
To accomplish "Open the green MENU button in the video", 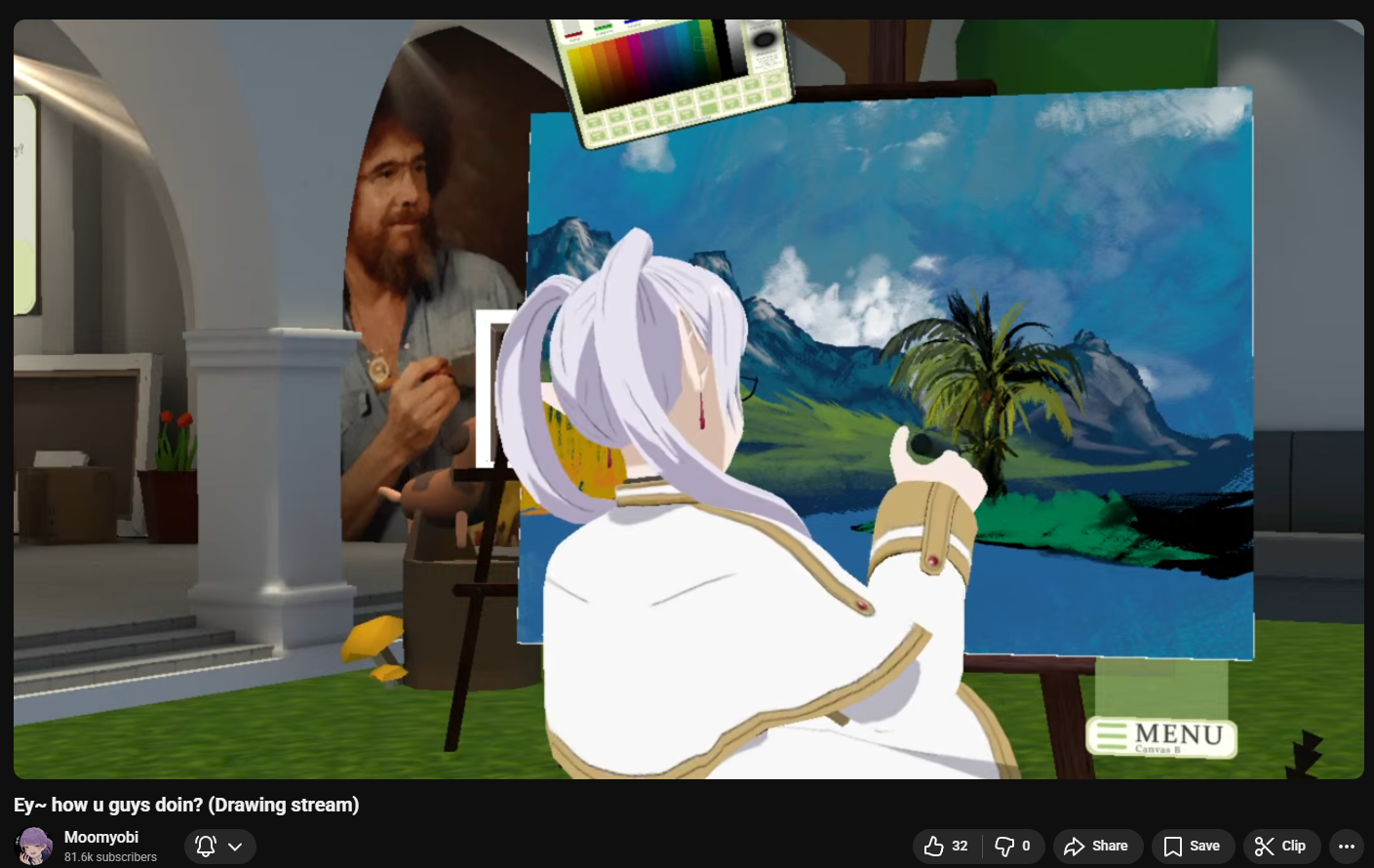I will coord(1161,736).
